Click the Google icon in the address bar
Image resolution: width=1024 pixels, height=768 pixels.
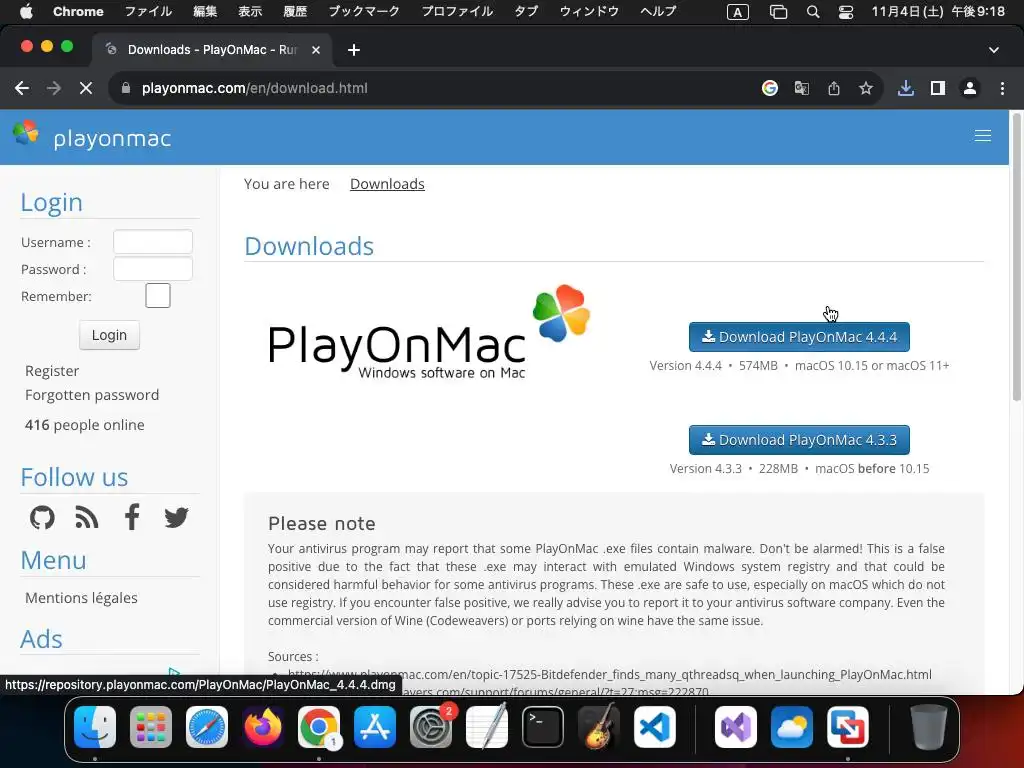770,88
